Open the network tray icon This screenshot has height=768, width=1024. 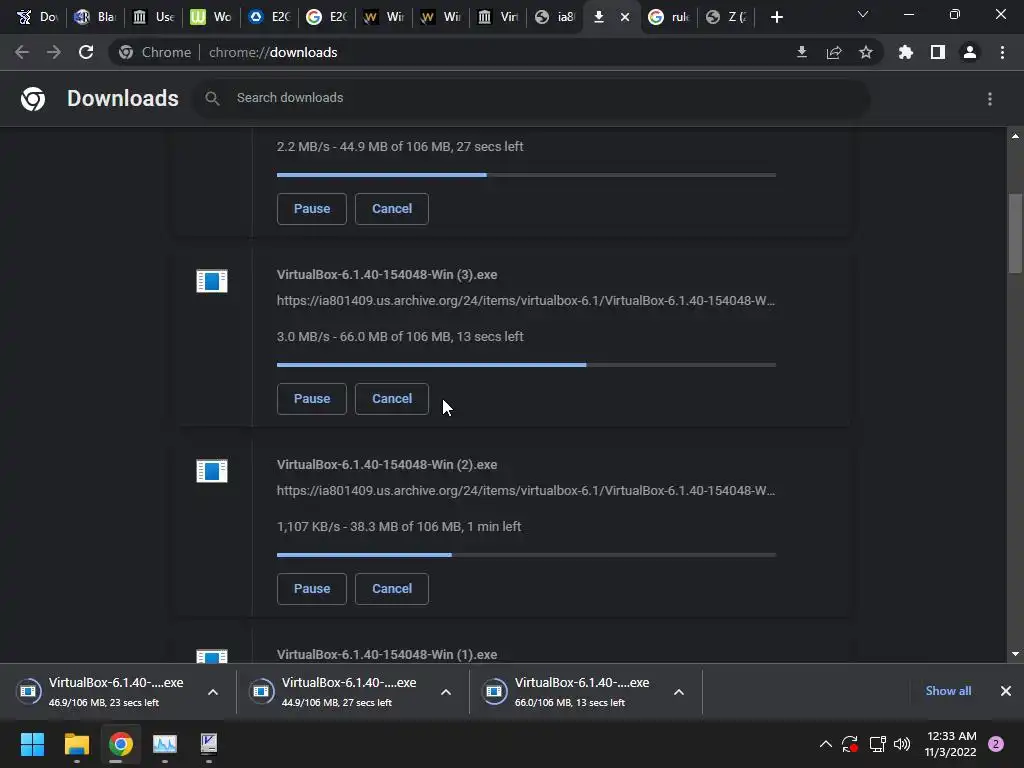[877, 744]
